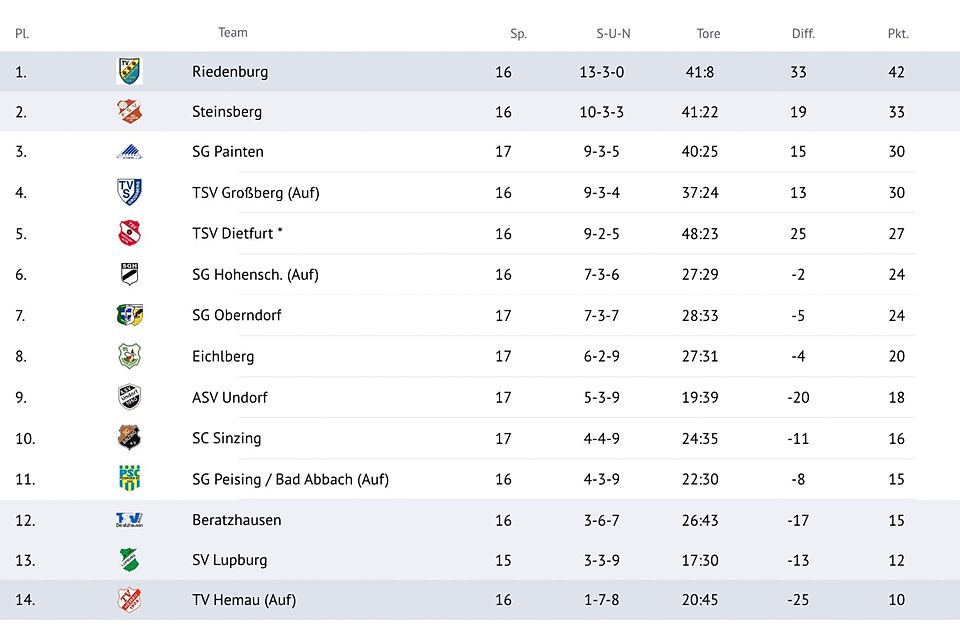
Task: Click the SV Lupburg green emblem
Action: [129, 560]
